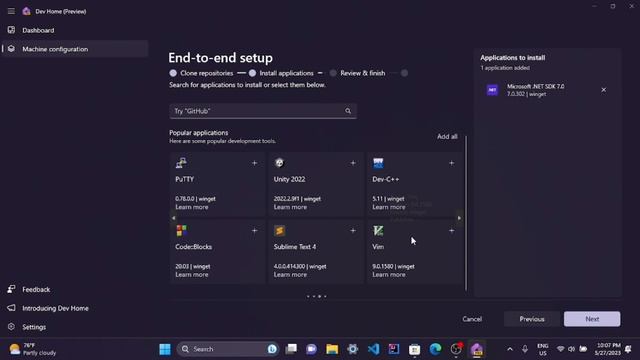Open Learn more for Dev-C++
This screenshot has width=640, height=360.
pos(389,207)
